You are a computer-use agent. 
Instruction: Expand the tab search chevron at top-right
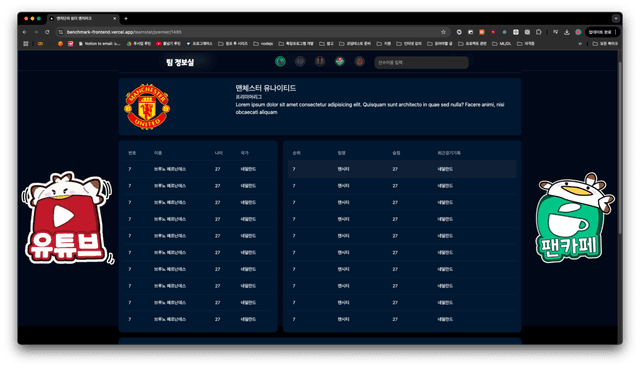(616, 18)
